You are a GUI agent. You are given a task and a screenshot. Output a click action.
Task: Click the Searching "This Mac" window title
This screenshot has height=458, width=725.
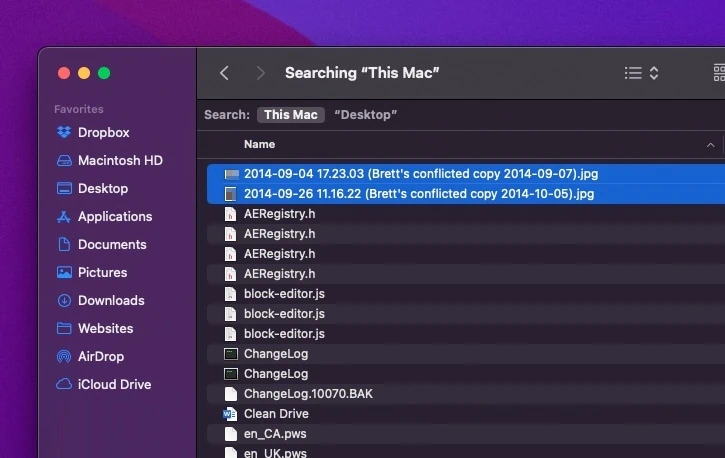click(x=362, y=73)
